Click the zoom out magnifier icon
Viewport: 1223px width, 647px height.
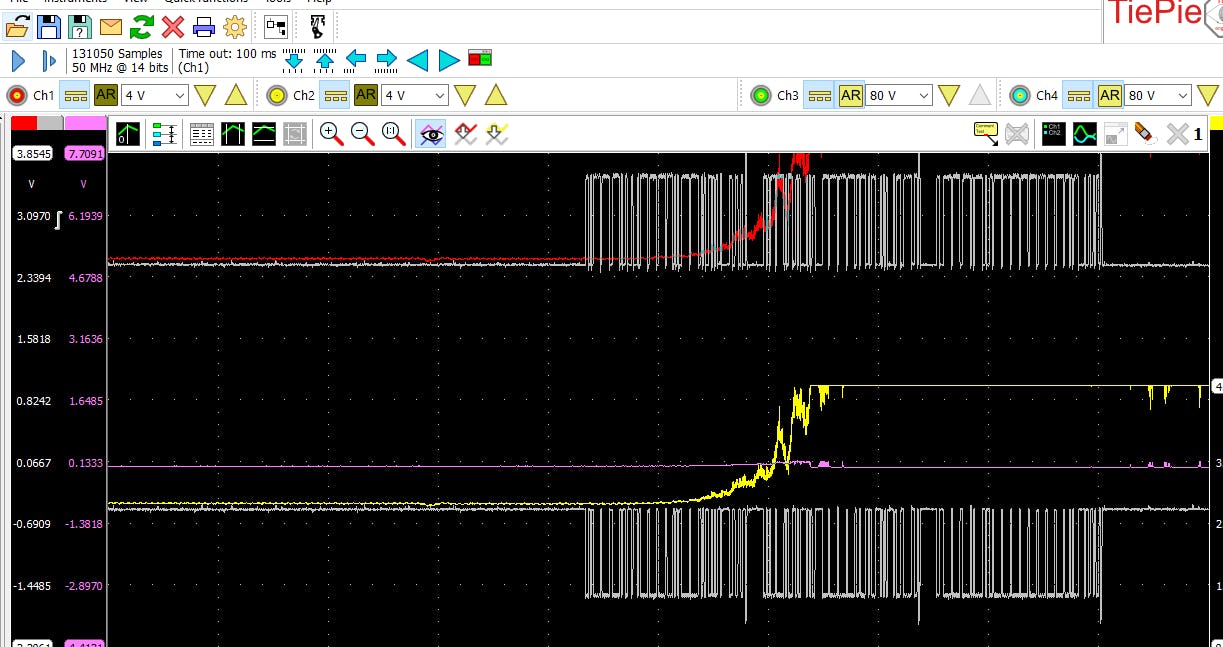point(362,133)
